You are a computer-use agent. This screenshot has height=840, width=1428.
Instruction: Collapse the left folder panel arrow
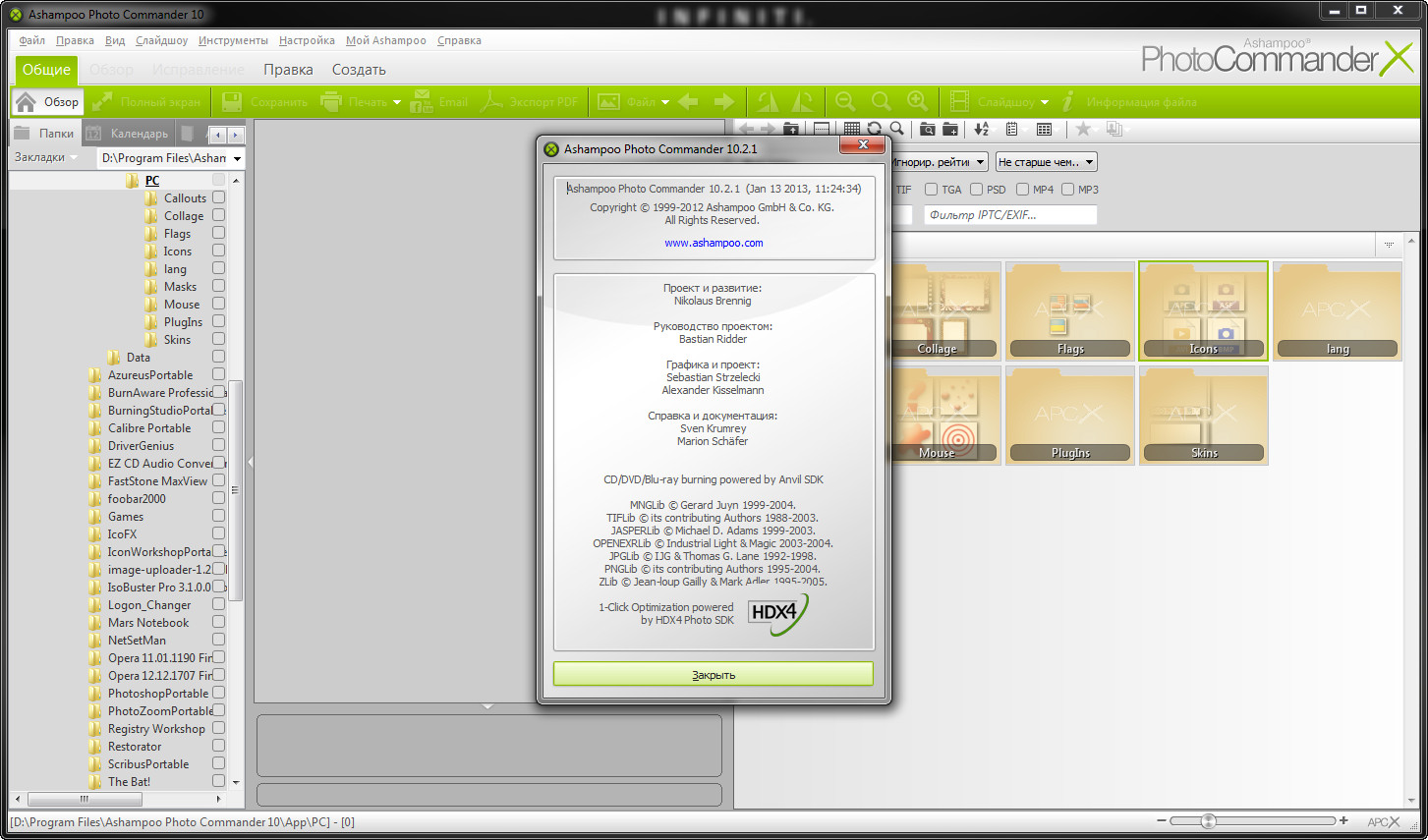[250, 462]
